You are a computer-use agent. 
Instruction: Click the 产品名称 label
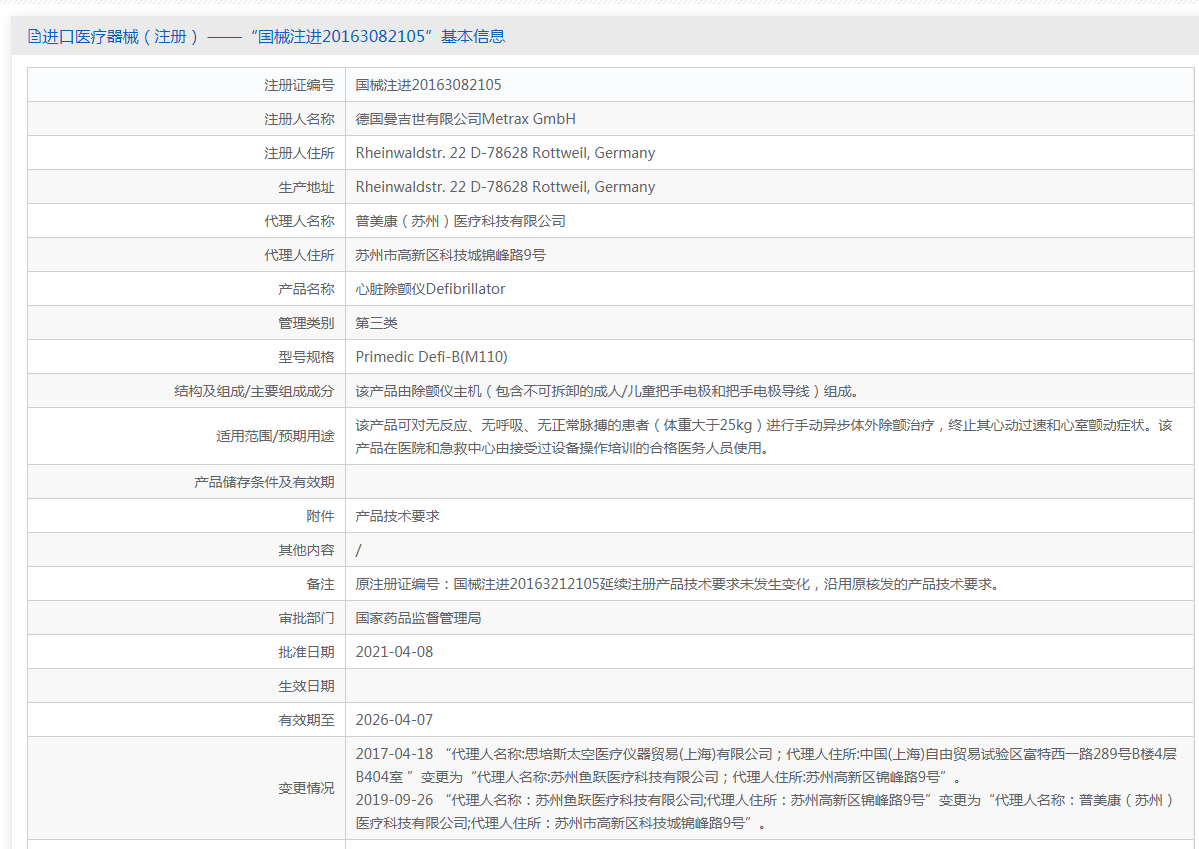pos(306,289)
